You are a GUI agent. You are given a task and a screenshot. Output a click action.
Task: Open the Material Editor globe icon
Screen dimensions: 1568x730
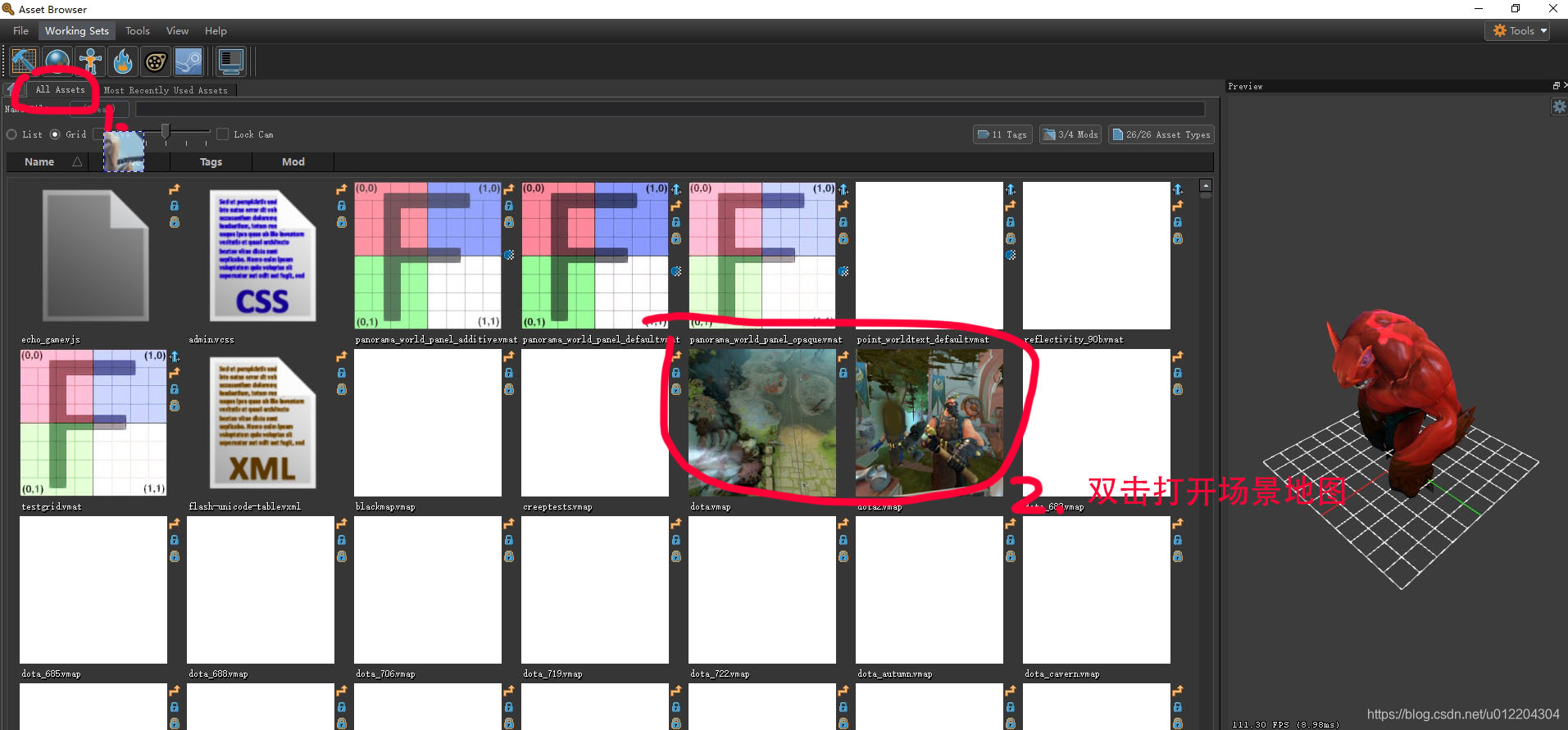(57, 61)
